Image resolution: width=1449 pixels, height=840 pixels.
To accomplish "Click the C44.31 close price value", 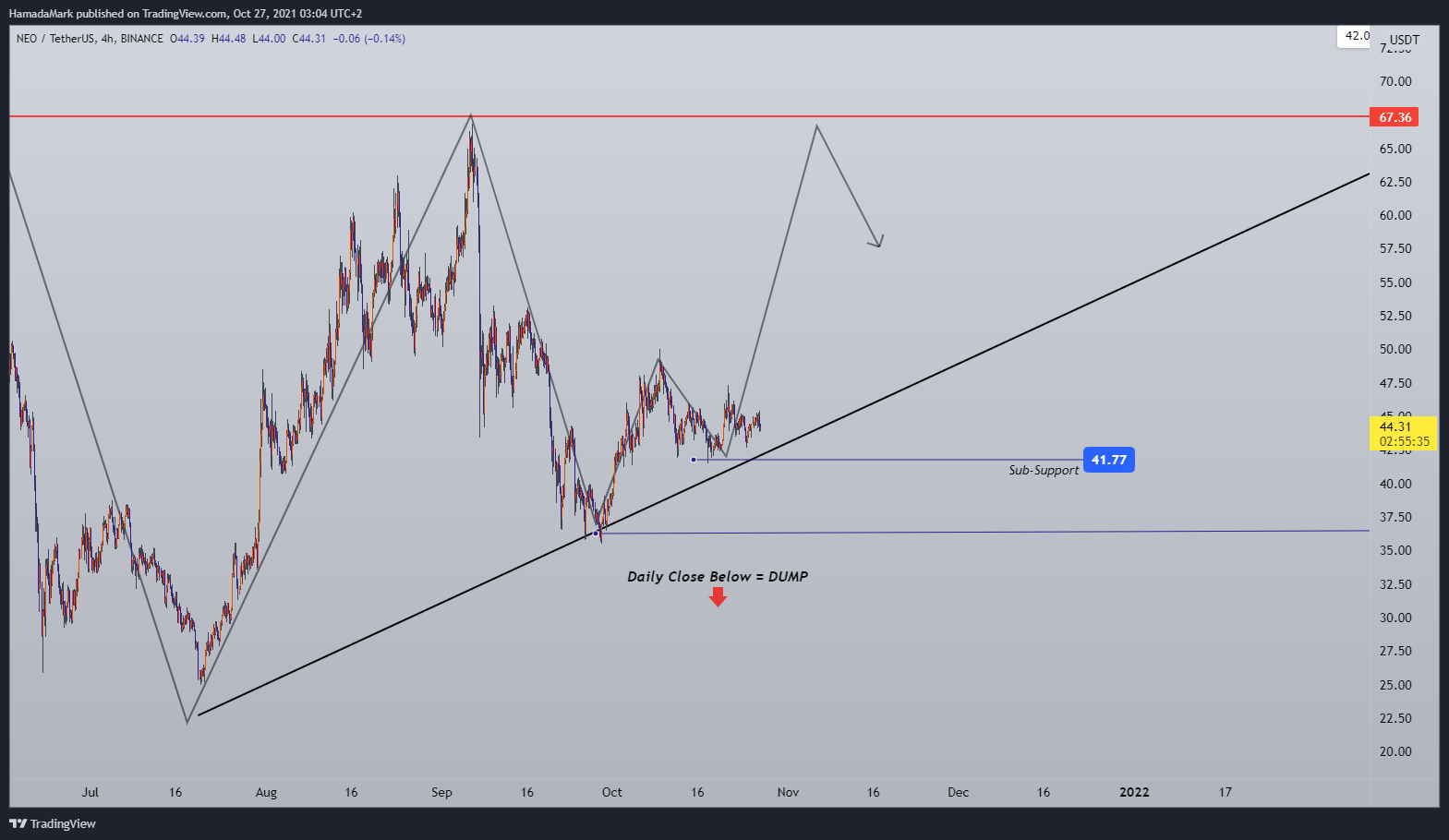I will [x=309, y=39].
